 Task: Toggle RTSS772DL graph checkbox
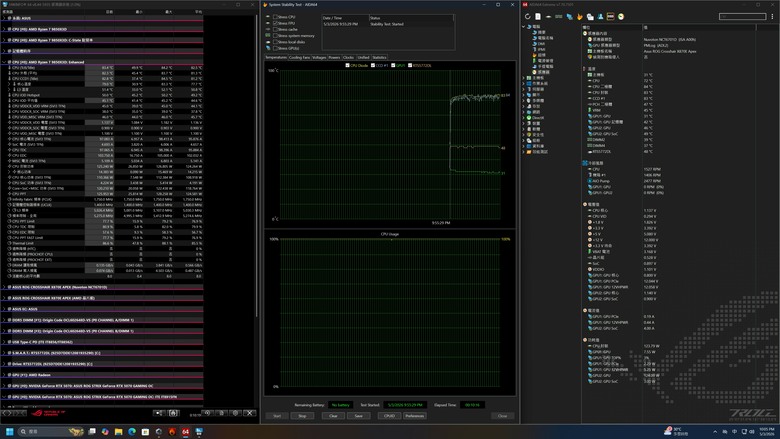coord(410,65)
